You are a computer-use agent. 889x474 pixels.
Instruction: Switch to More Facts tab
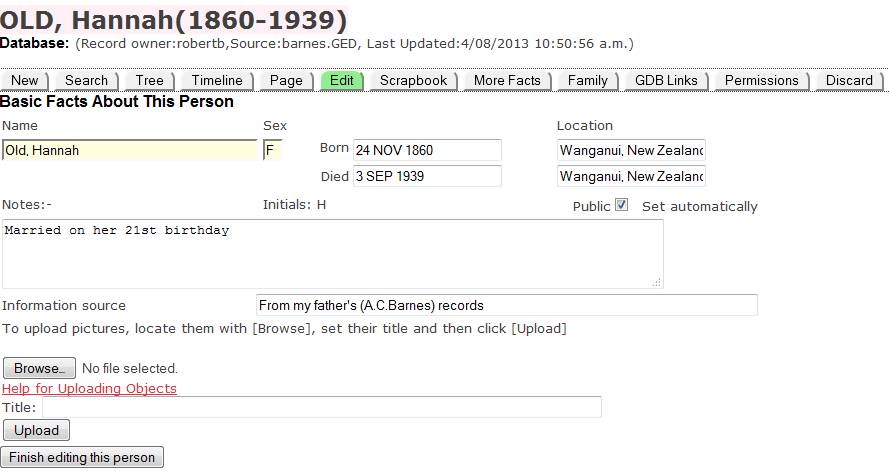(507, 81)
